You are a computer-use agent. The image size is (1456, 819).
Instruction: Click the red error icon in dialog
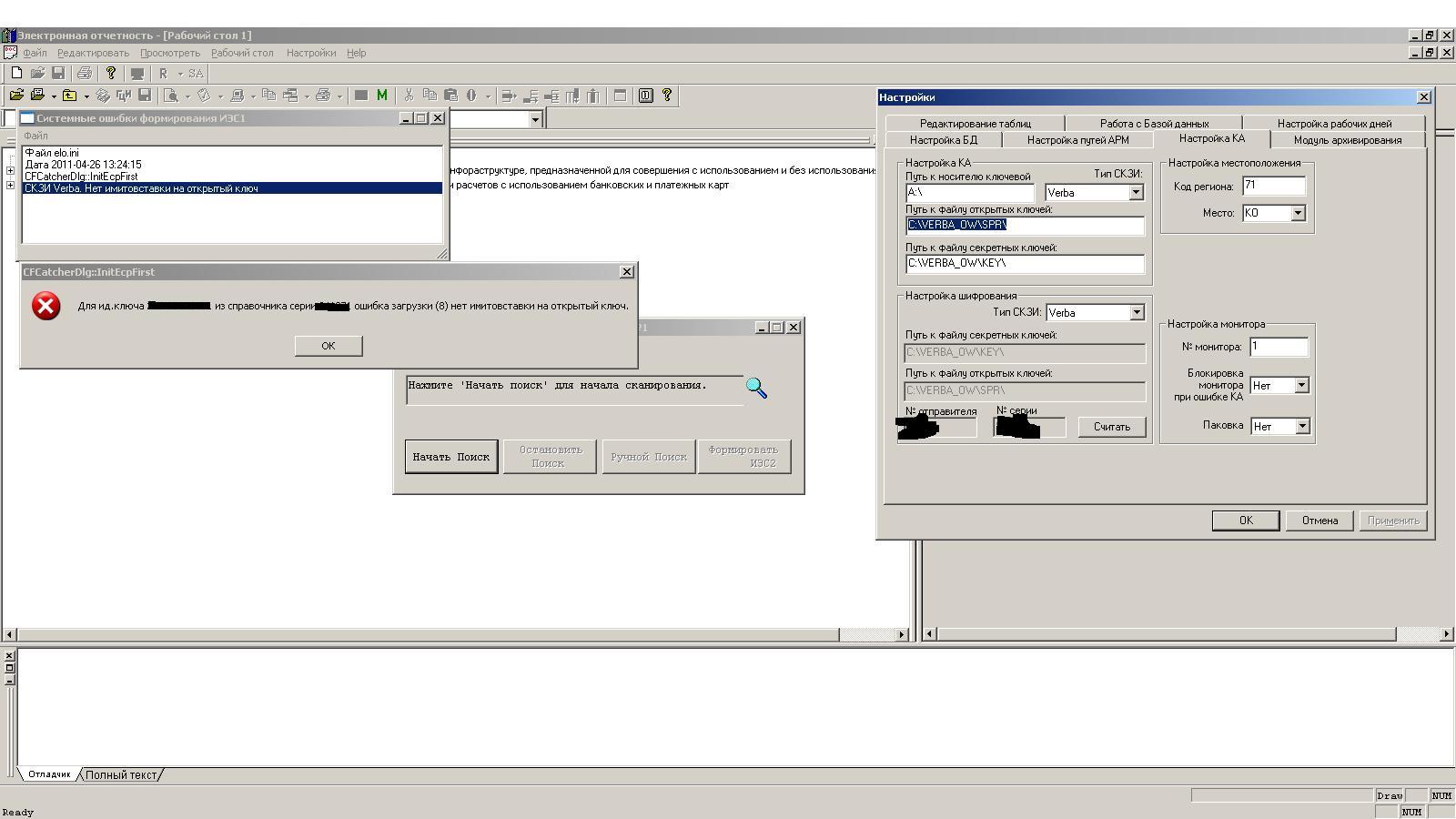click(x=45, y=307)
